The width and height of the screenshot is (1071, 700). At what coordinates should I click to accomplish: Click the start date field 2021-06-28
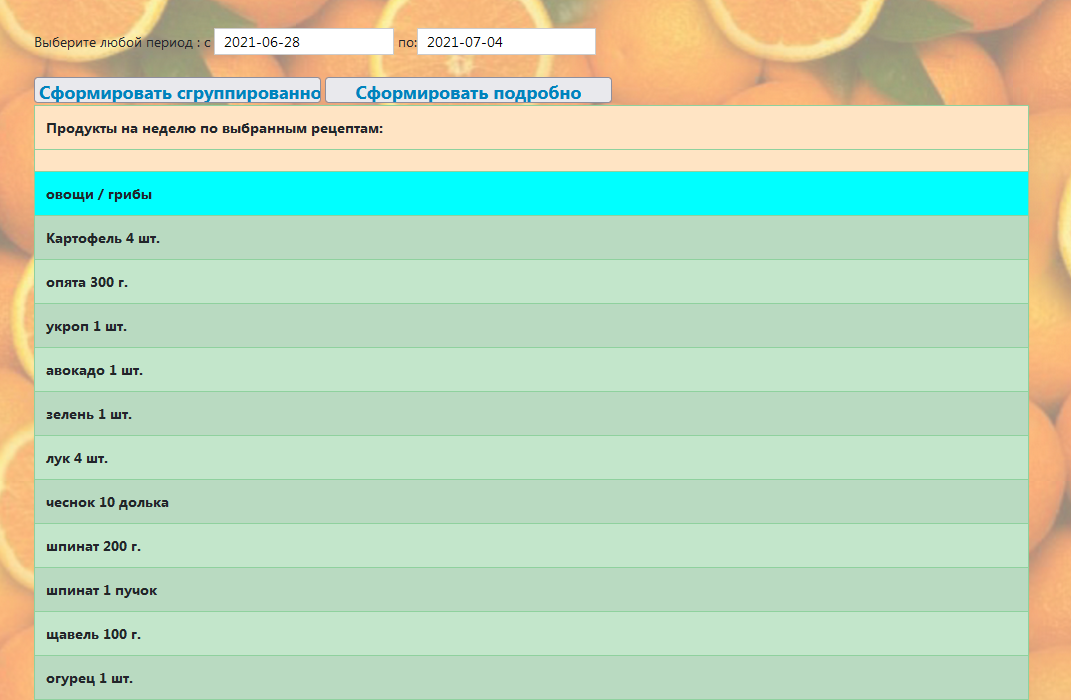tap(304, 42)
